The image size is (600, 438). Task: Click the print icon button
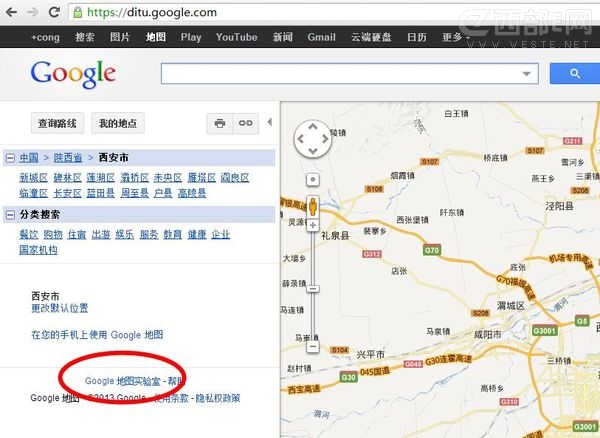click(219, 123)
